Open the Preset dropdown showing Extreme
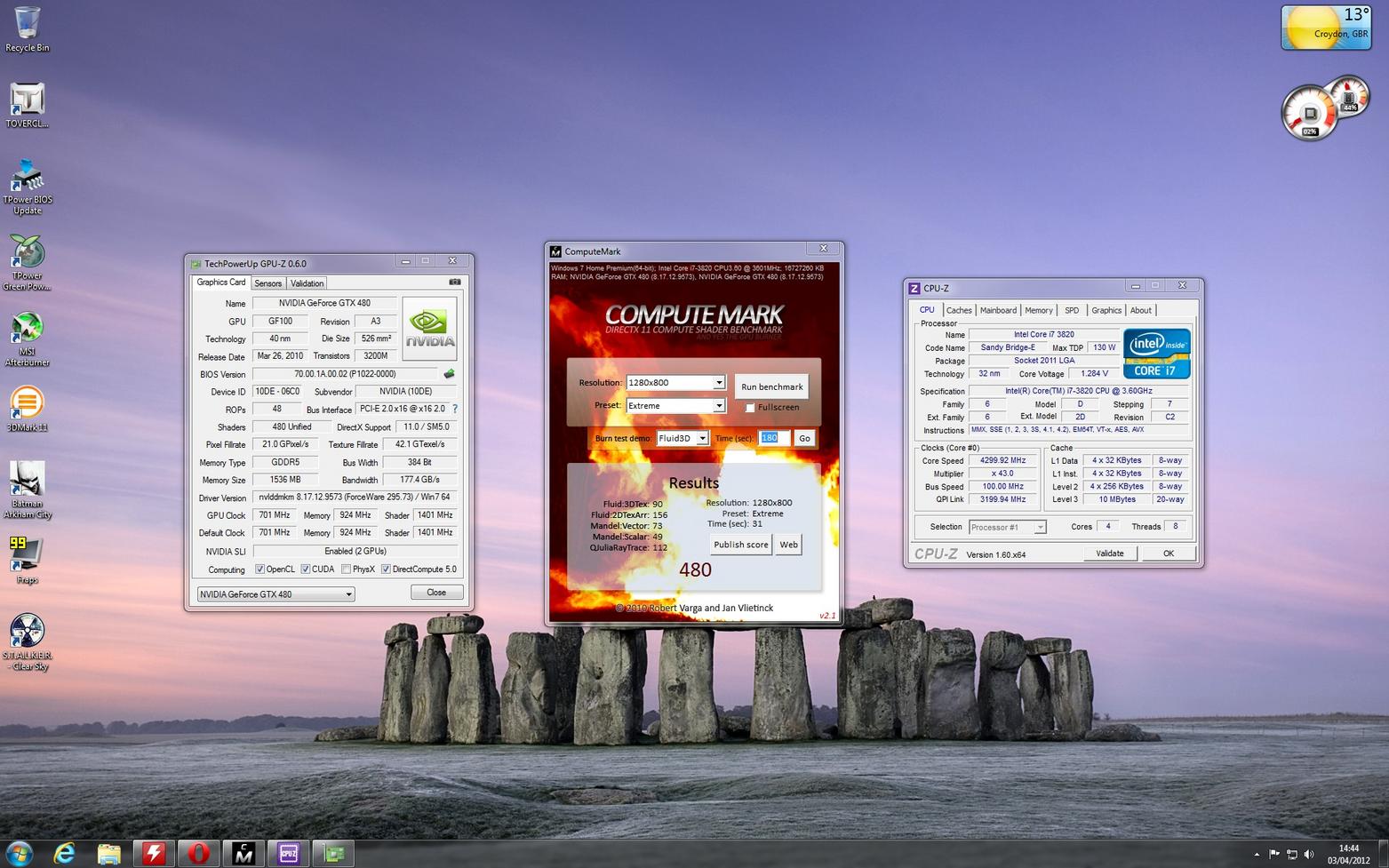The height and width of the screenshot is (868, 1389). coord(675,406)
